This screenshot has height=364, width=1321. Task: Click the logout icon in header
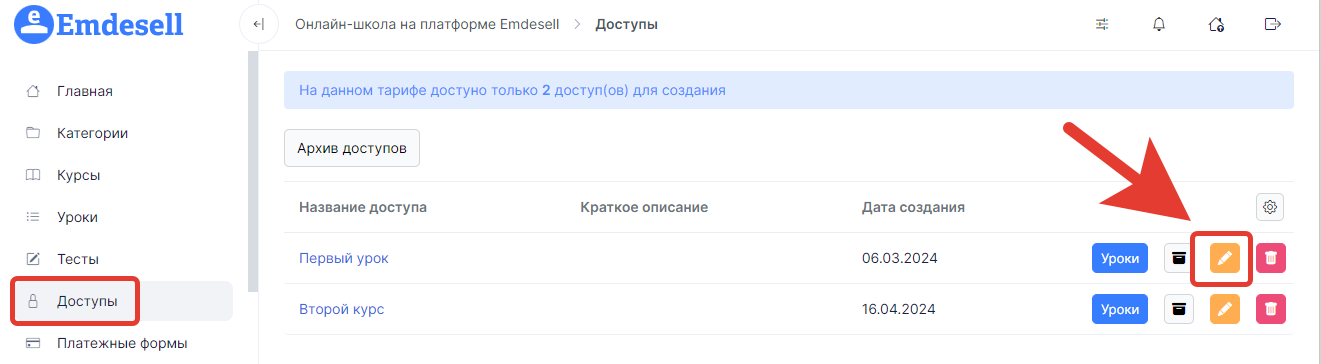point(1273,24)
